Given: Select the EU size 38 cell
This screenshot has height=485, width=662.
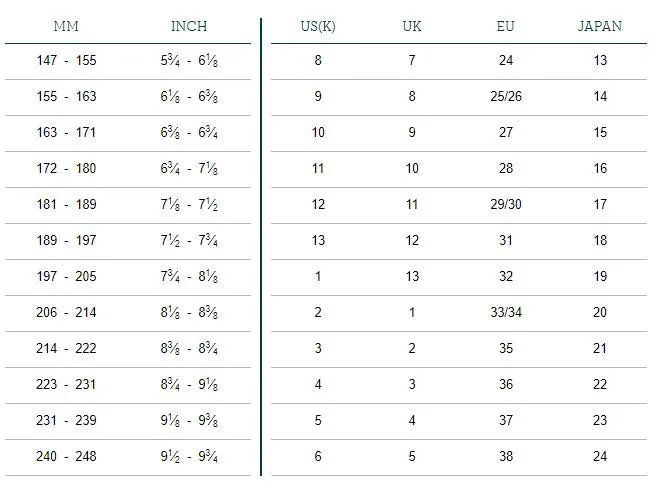Looking at the screenshot, I should pyautogui.click(x=505, y=457).
